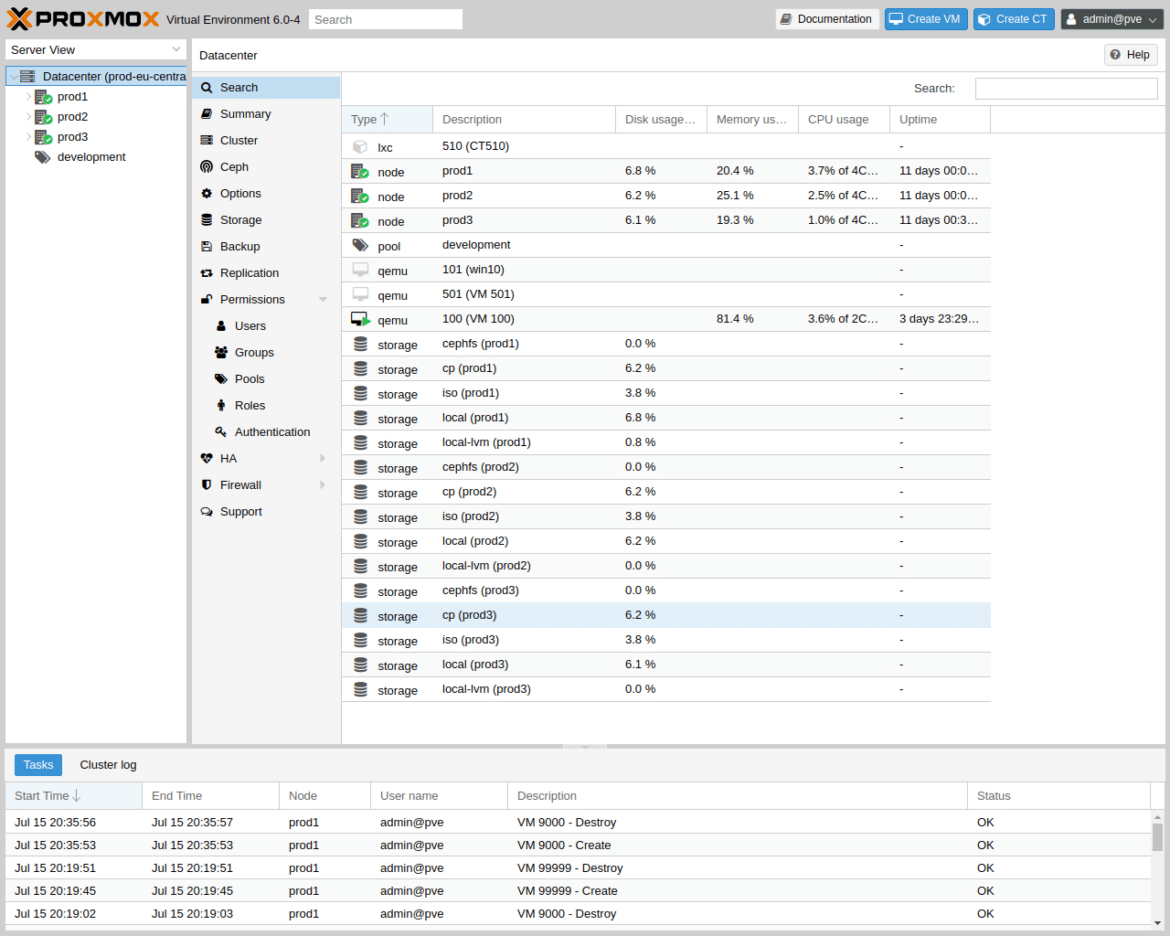Open the Server View dropdown
The width and height of the screenshot is (1170, 936).
[x=96, y=50]
